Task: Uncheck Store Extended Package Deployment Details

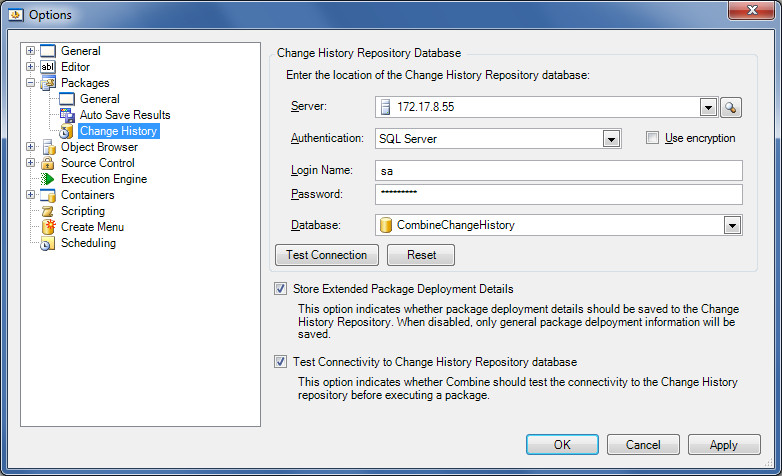Action: 280,289
